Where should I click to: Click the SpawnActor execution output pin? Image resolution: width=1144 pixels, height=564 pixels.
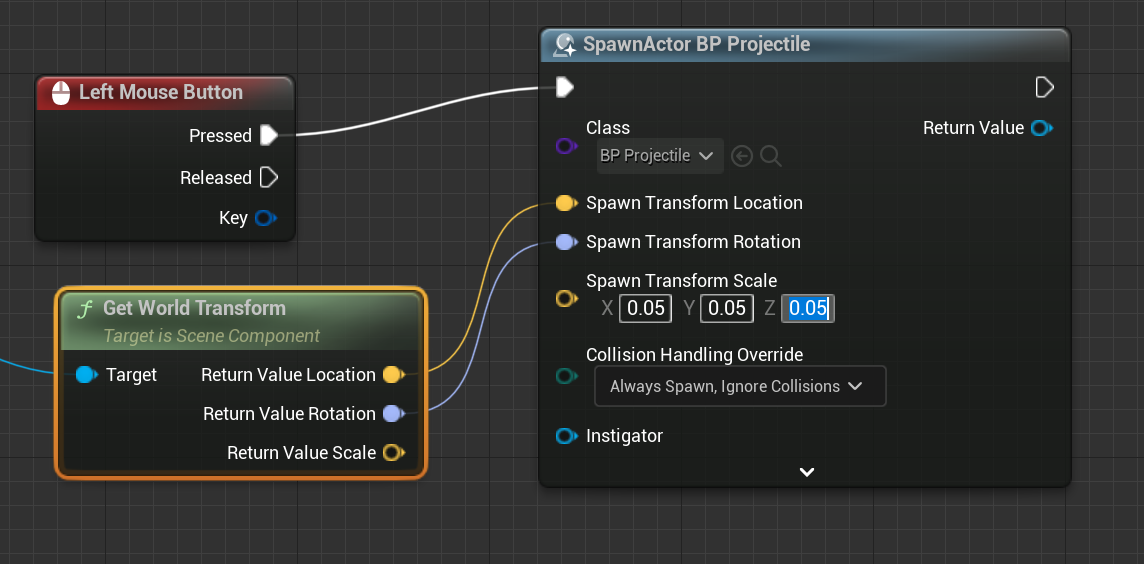(x=1044, y=87)
